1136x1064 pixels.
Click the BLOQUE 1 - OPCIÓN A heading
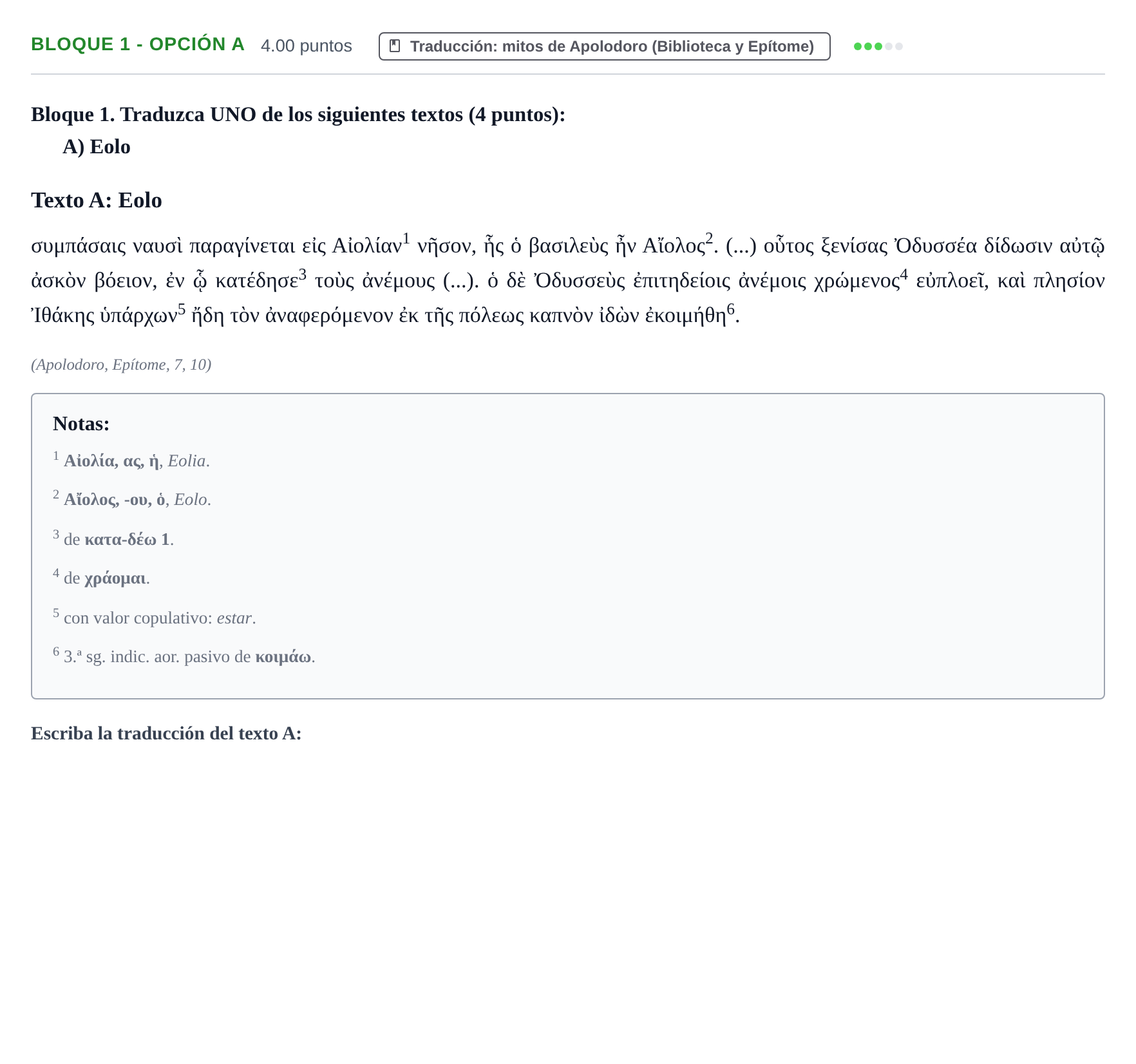click(x=138, y=44)
